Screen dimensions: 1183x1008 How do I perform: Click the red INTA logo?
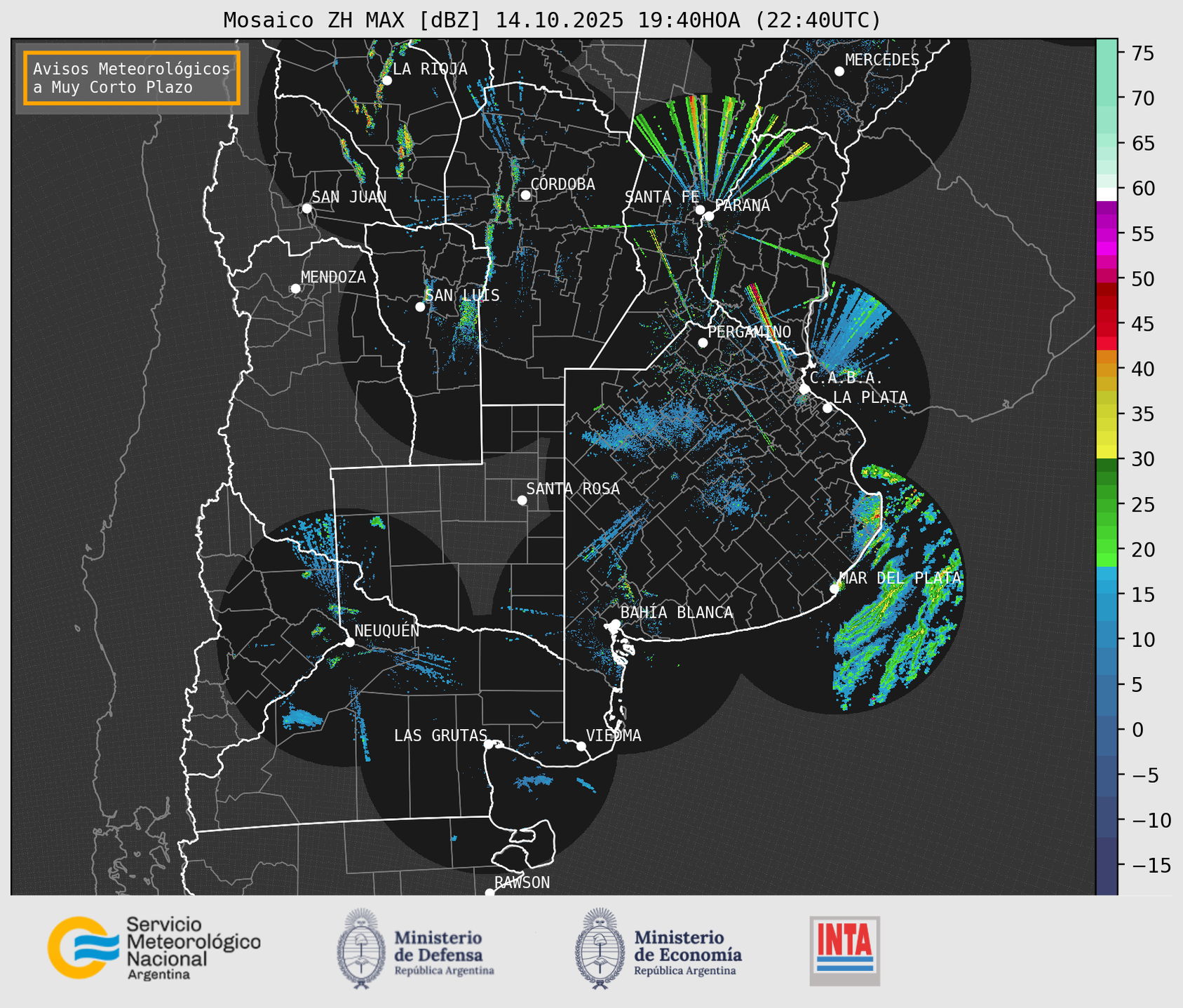point(844,950)
